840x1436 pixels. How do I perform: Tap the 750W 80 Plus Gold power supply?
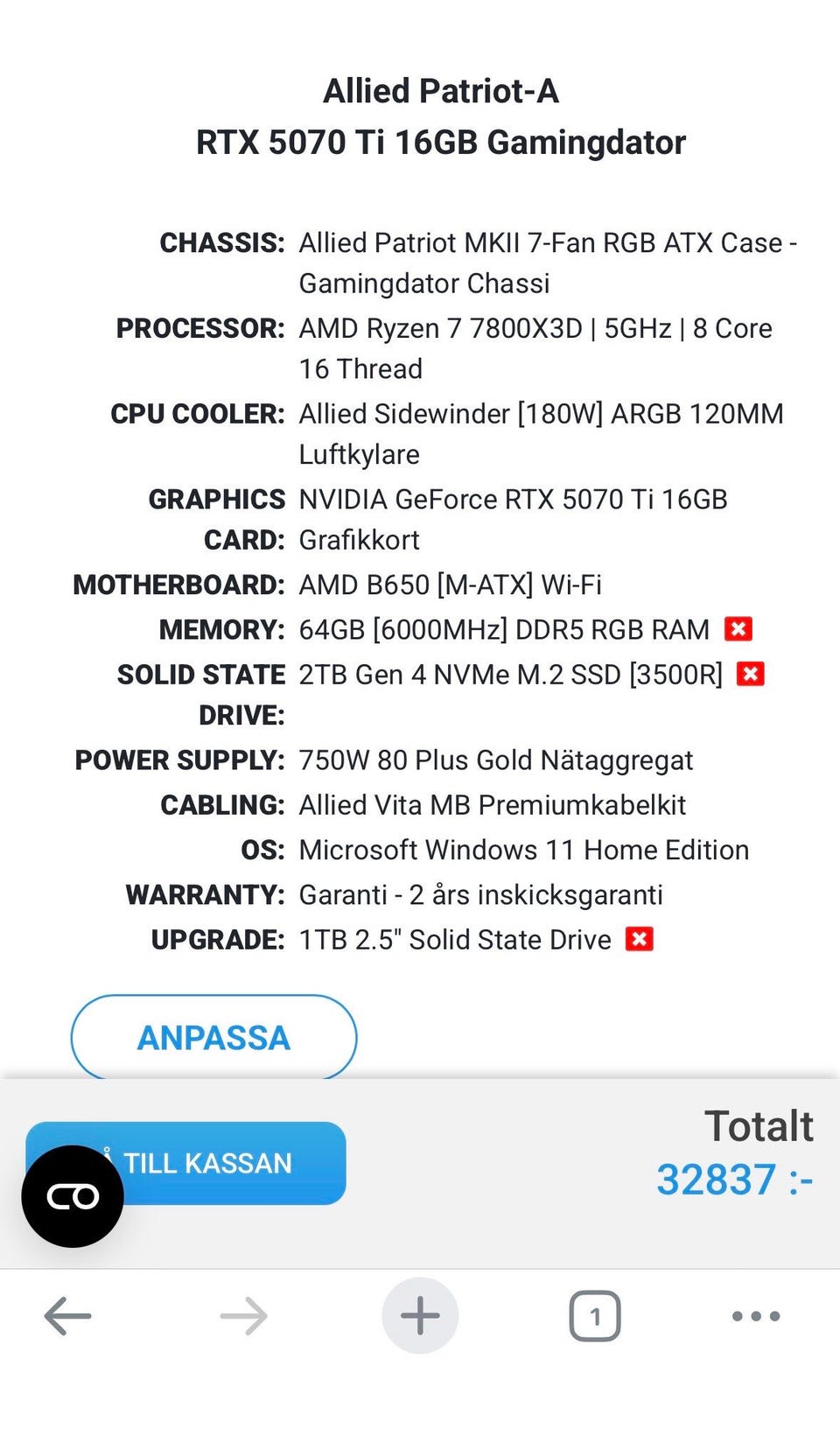point(495,760)
